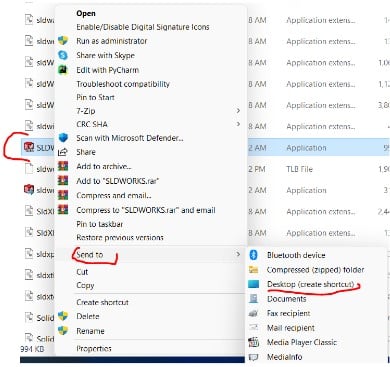390x367 pixels.
Task: Open the Send to menu entry
Action: point(90,255)
